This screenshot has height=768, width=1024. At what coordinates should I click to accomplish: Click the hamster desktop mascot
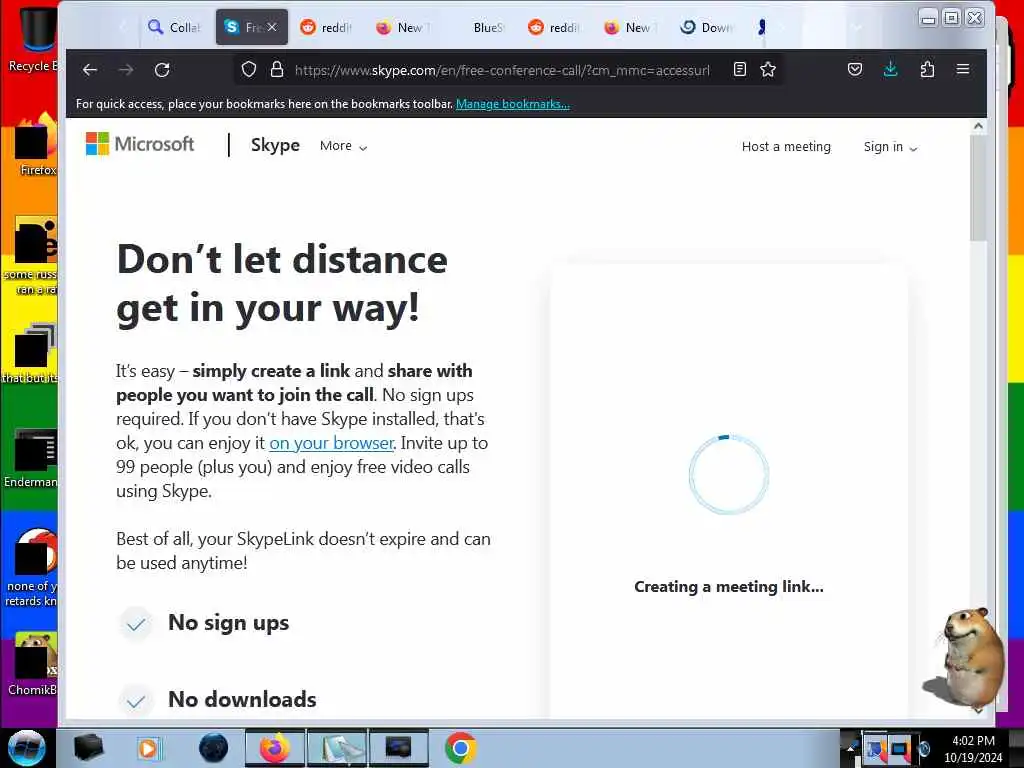click(965, 660)
